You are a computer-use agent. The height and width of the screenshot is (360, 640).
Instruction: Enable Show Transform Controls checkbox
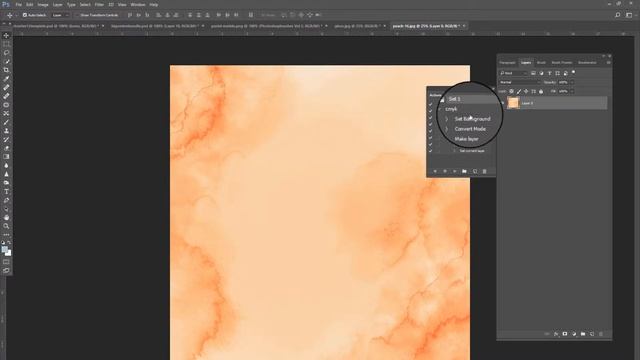76,15
